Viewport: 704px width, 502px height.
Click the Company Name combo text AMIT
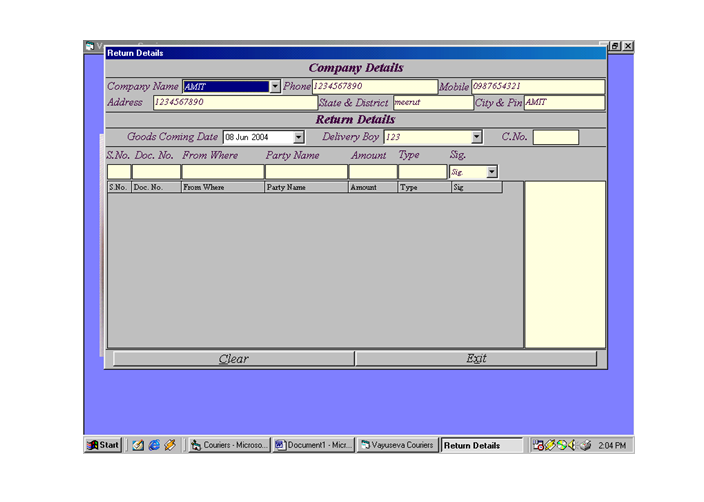tap(194, 87)
